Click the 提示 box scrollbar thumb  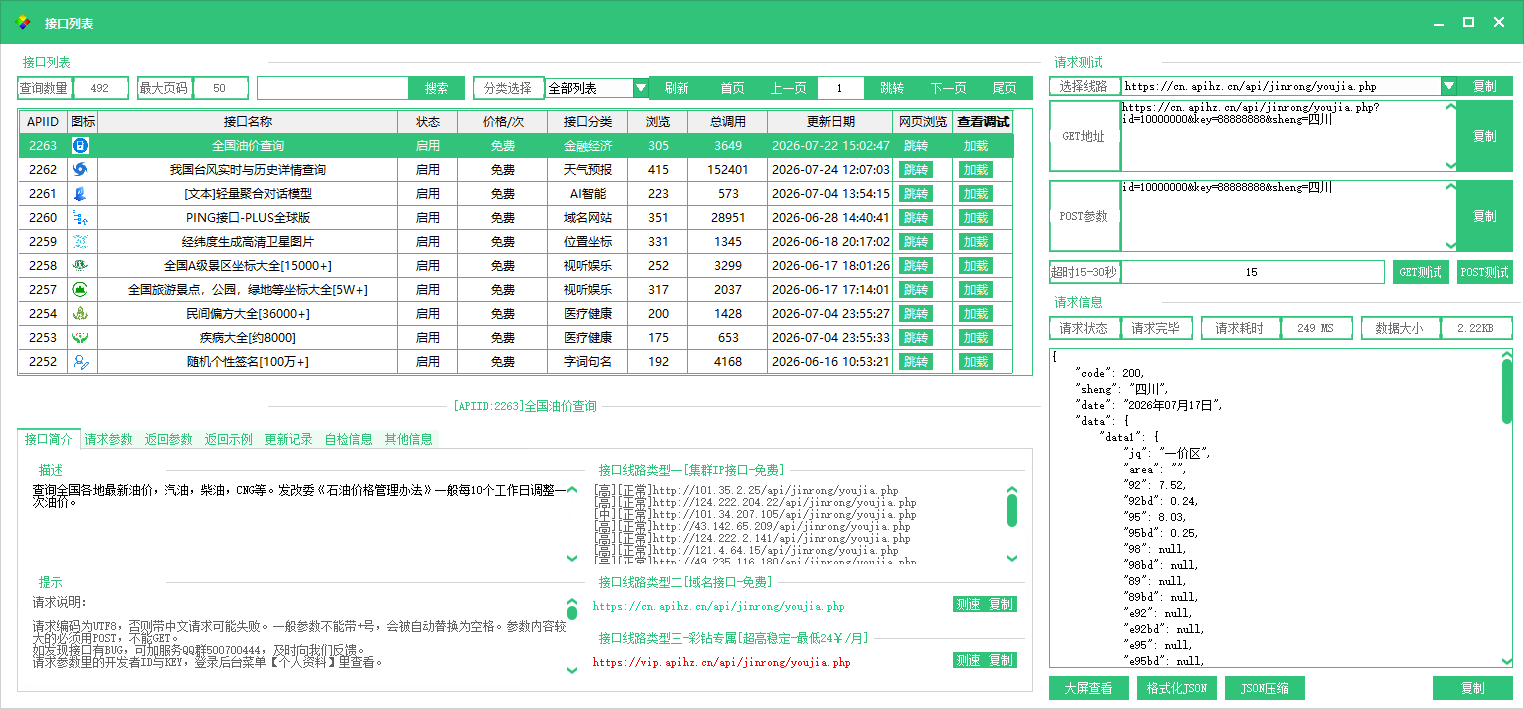pos(572,613)
